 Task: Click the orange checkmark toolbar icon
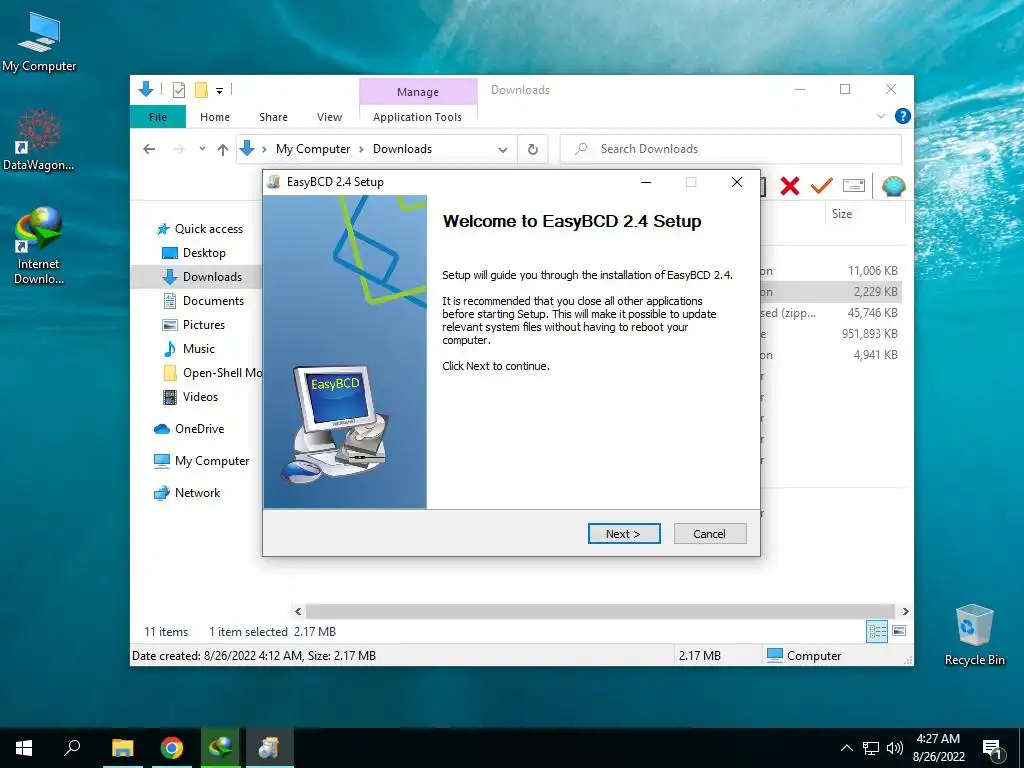click(822, 186)
